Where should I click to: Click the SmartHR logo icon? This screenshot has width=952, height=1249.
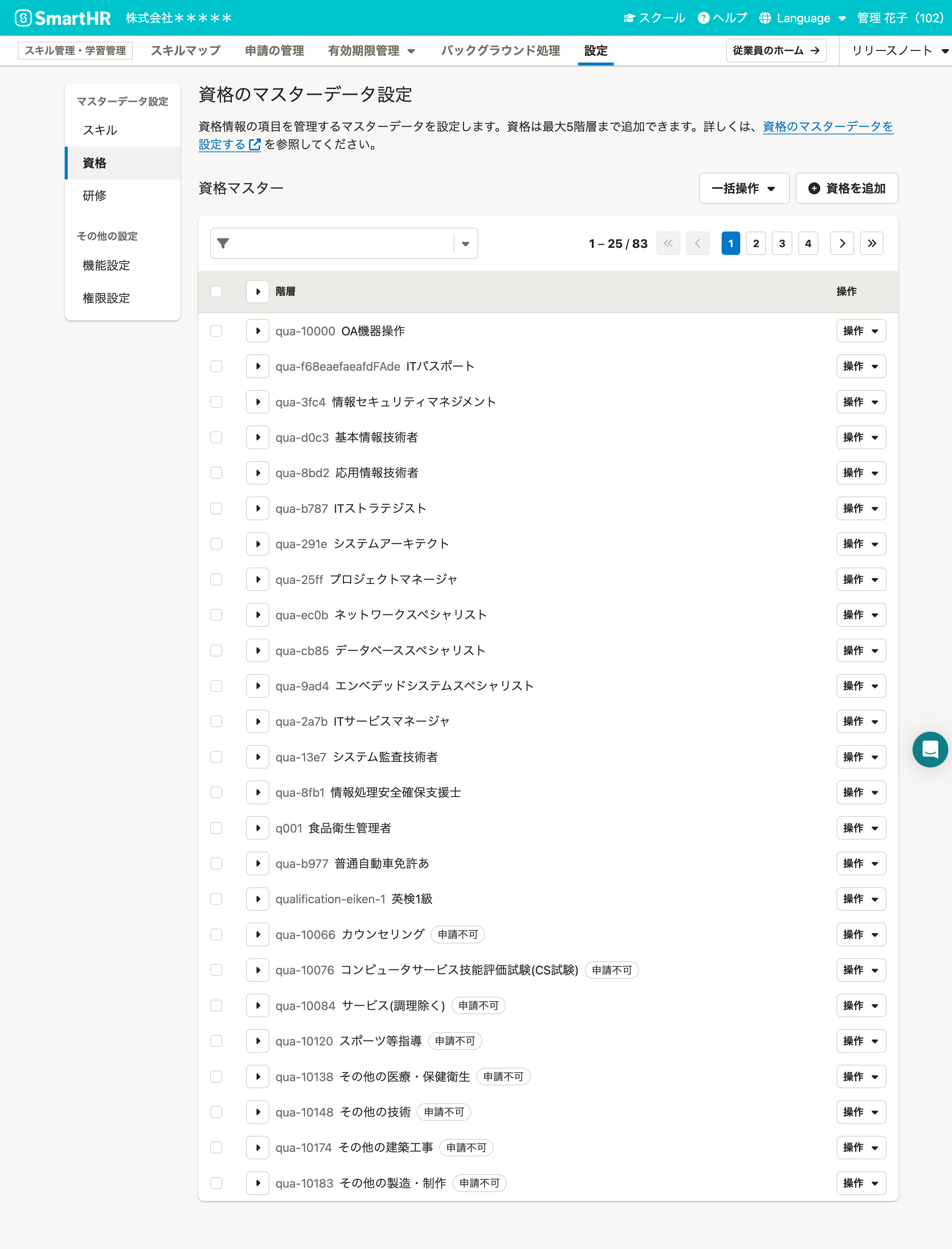point(23,18)
